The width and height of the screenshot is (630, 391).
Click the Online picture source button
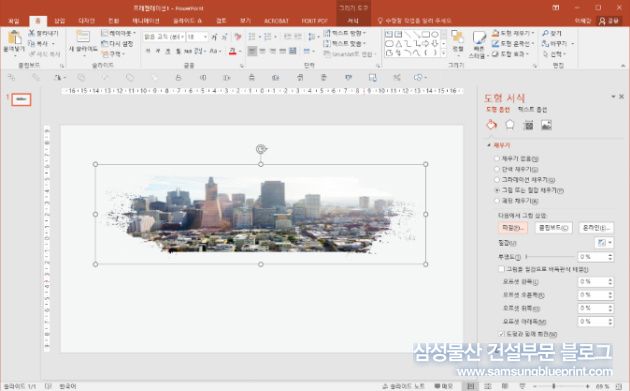click(596, 228)
